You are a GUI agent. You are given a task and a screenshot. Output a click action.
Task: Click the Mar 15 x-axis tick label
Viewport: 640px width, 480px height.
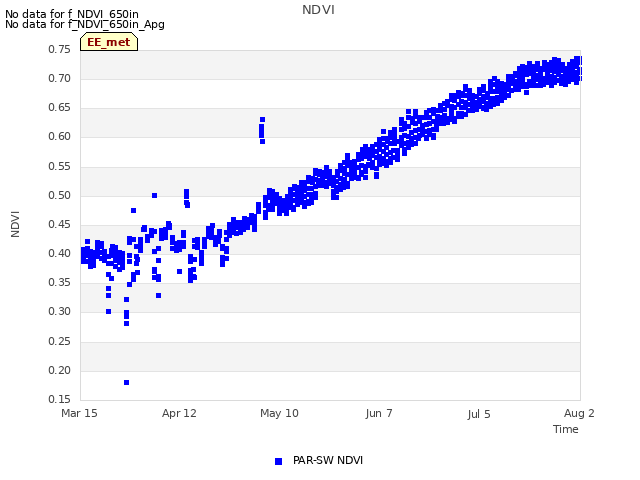[x=79, y=413]
